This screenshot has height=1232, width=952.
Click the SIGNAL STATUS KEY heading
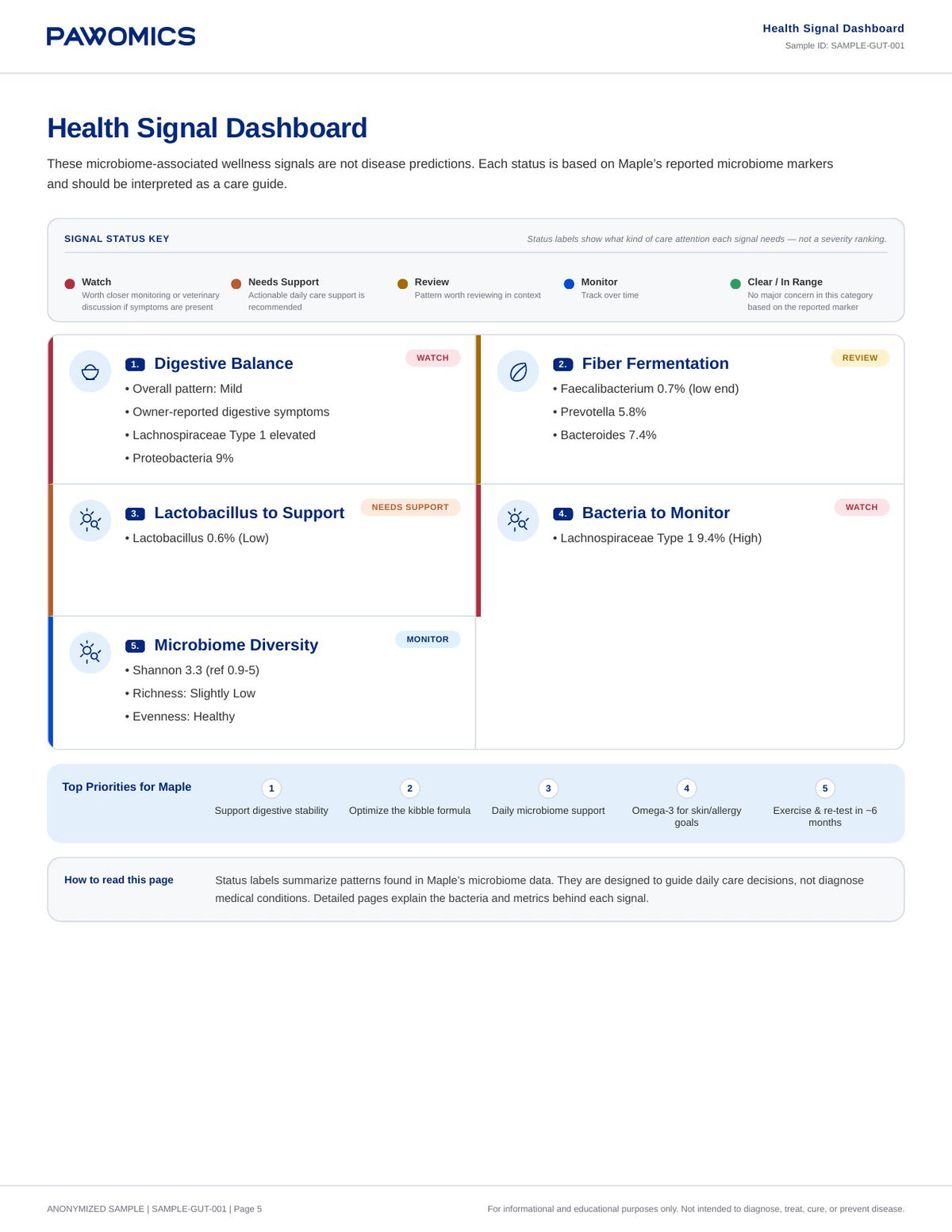[117, 239]
